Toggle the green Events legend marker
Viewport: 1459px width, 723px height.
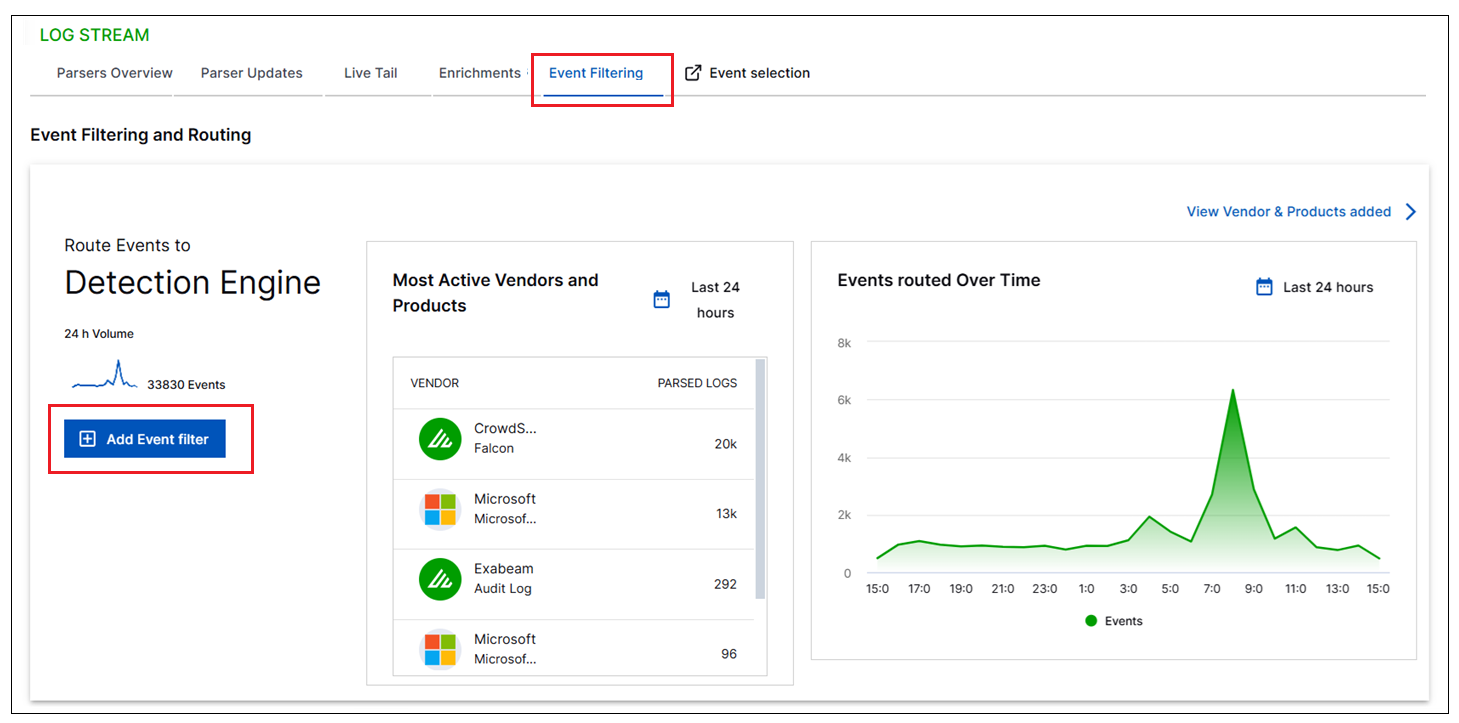(x=1091, y=621)
